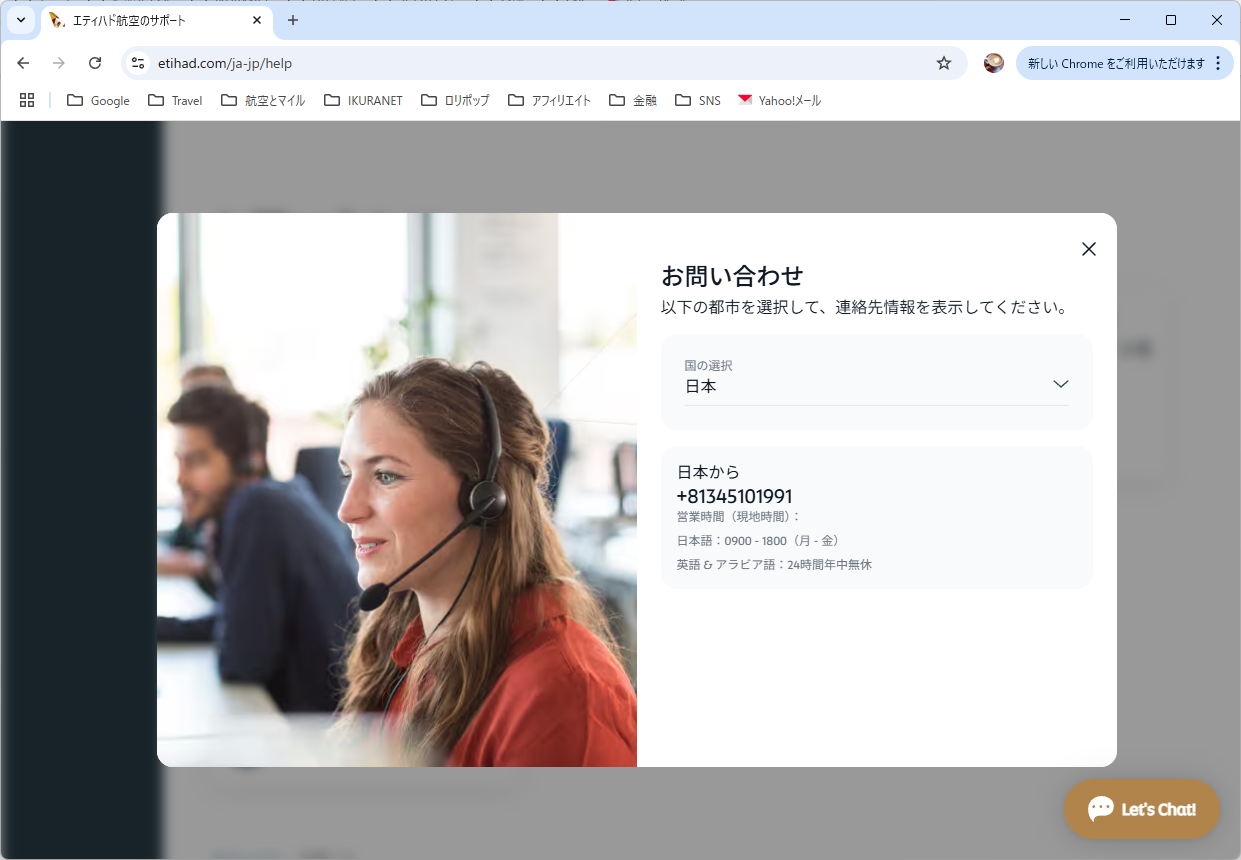
Task: Open the Chrome profile avatar
Action: [x=993, y=63]
